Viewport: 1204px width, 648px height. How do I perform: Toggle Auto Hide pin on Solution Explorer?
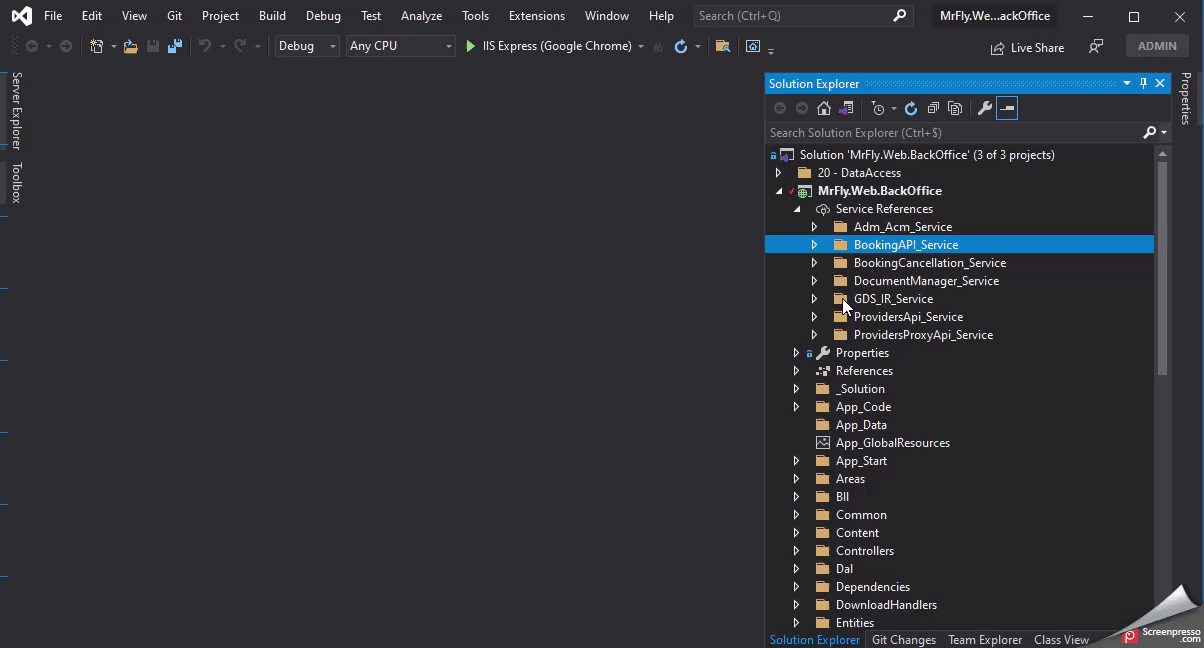tap(1144, 84)
